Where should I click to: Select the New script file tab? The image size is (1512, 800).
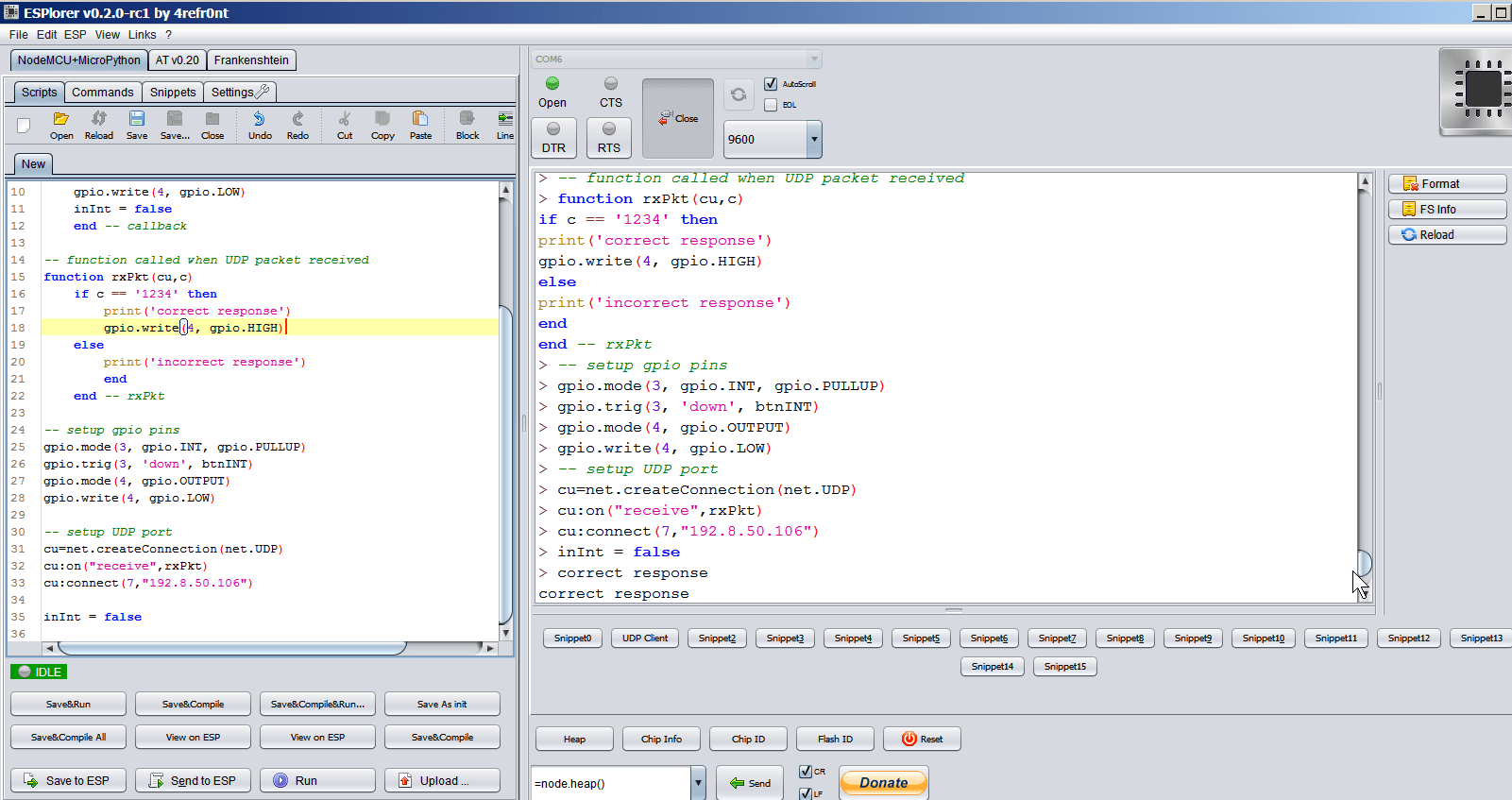coord(34,163)
